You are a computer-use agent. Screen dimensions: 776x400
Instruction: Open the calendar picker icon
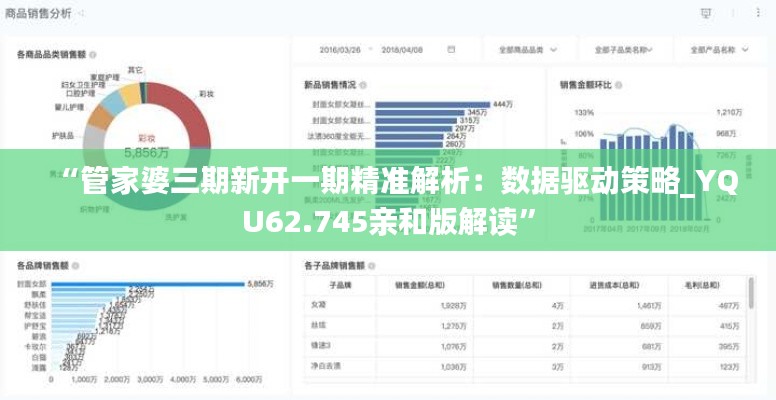point(451,50)
